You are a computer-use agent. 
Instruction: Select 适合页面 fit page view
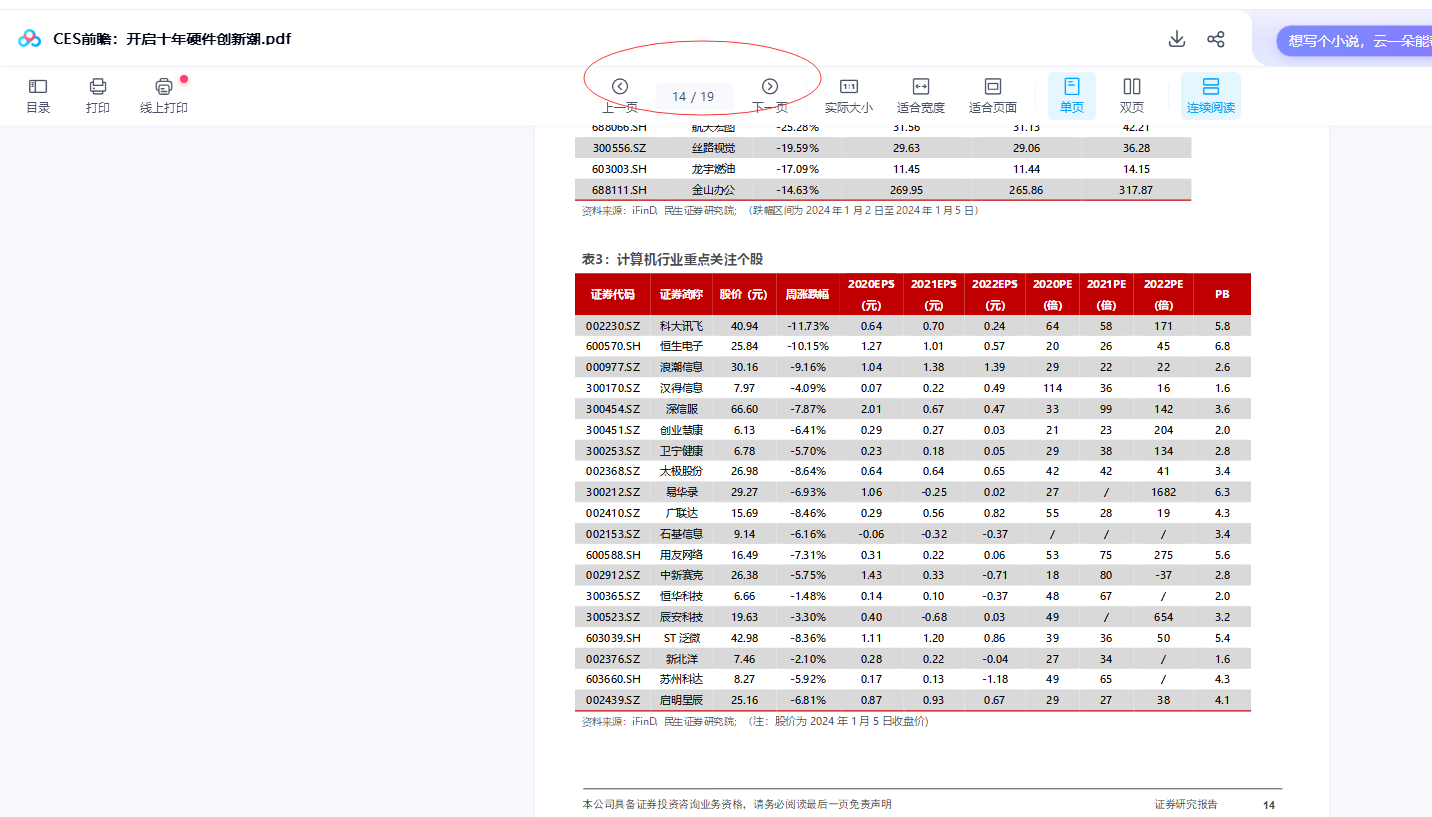pyautogui.click(x=992, y=95)
